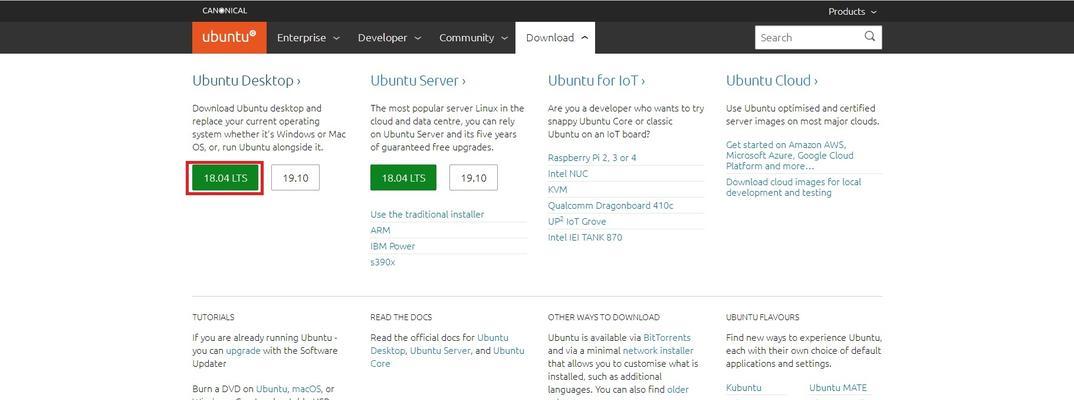Click the UBUNTU FLAVOURS label
1074x400 pixels.
pos(762,317)
